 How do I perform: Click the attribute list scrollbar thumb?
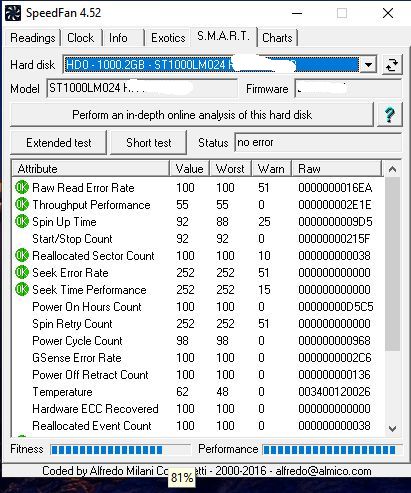392,264
